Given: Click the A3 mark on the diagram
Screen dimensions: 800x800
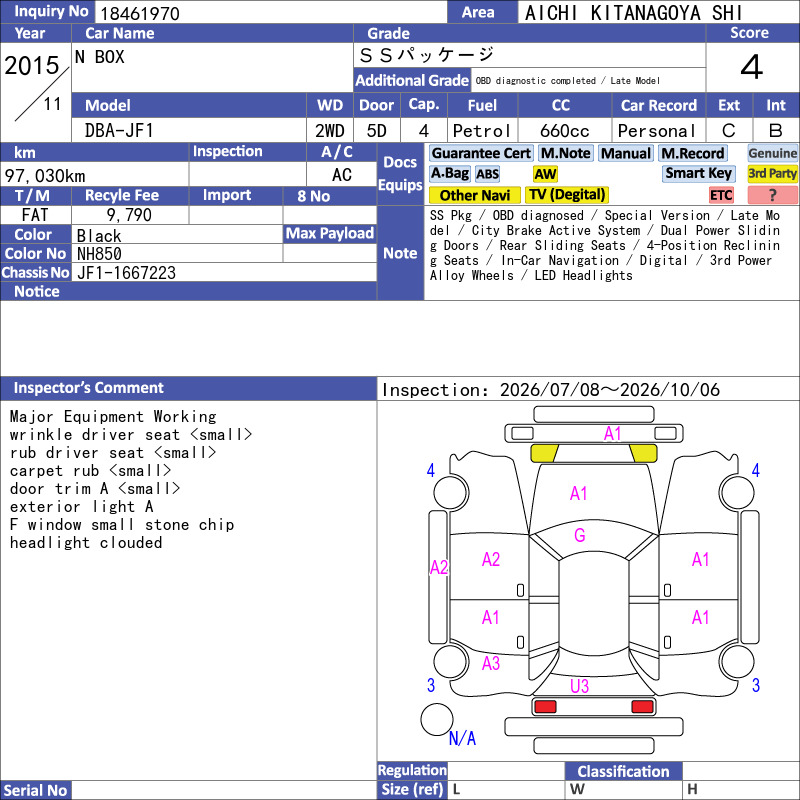Looking at the screenshot, I should [x=491, y=663].
